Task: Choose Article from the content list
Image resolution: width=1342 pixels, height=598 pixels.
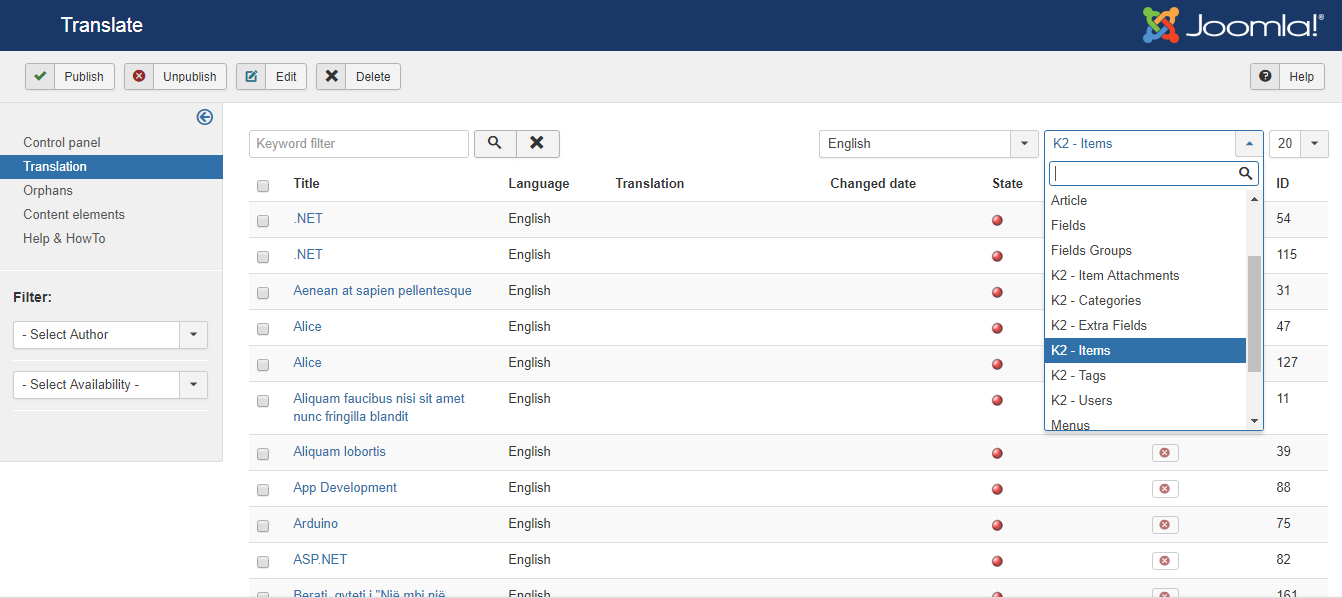Action: click(x=1146, y=200)
